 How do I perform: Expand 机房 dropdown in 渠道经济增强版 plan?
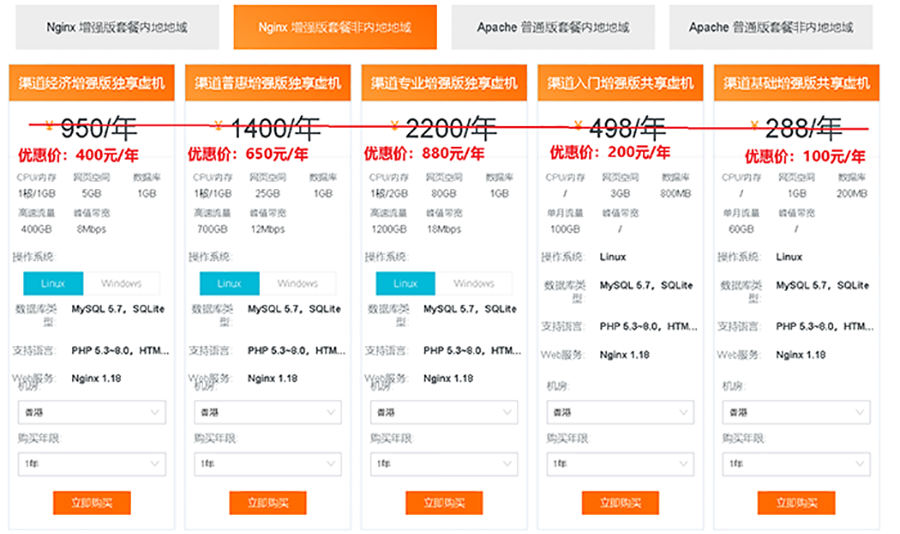tap(91, 412)
